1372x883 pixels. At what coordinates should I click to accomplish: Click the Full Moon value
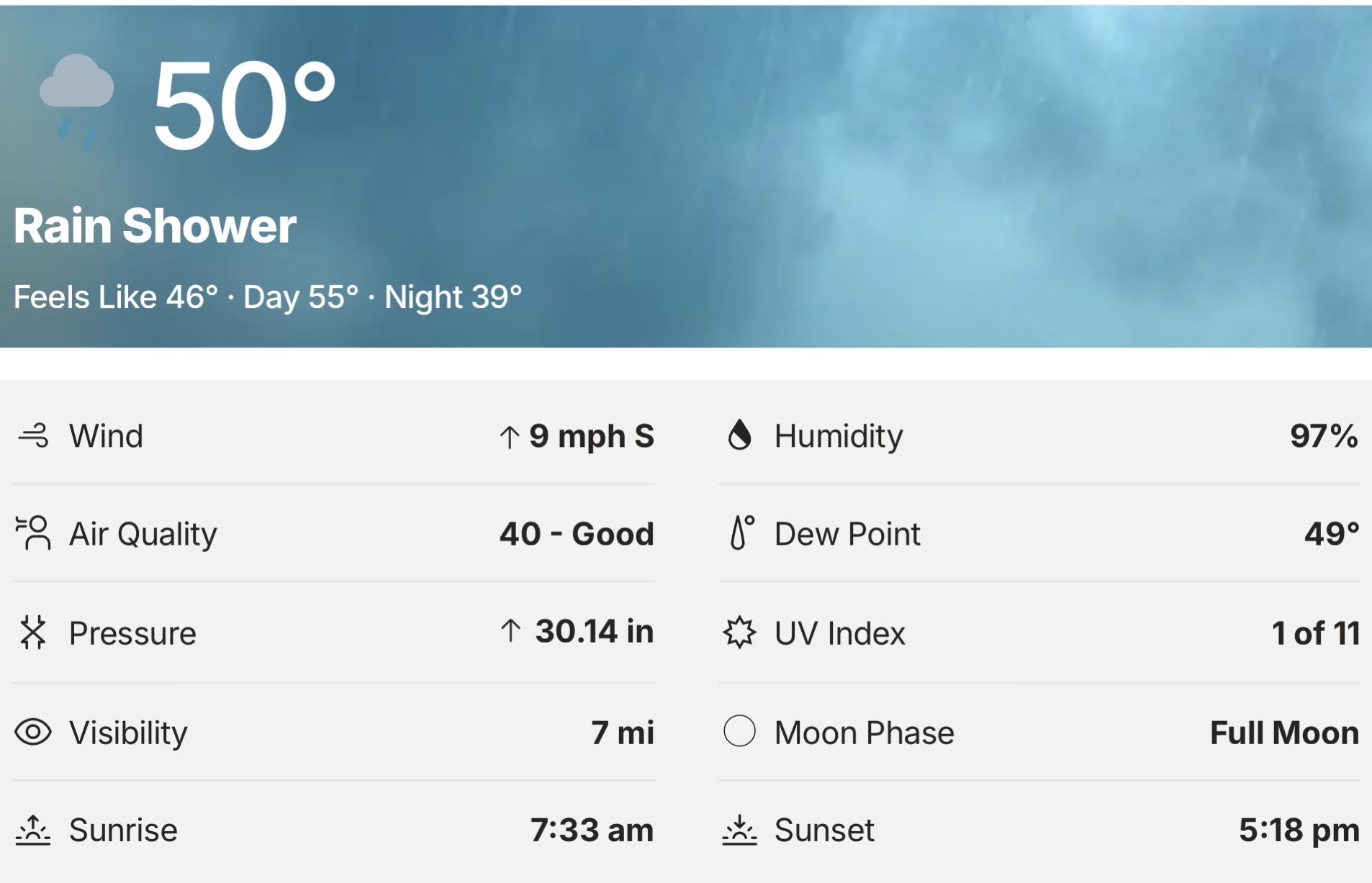tap(1284, 733)
